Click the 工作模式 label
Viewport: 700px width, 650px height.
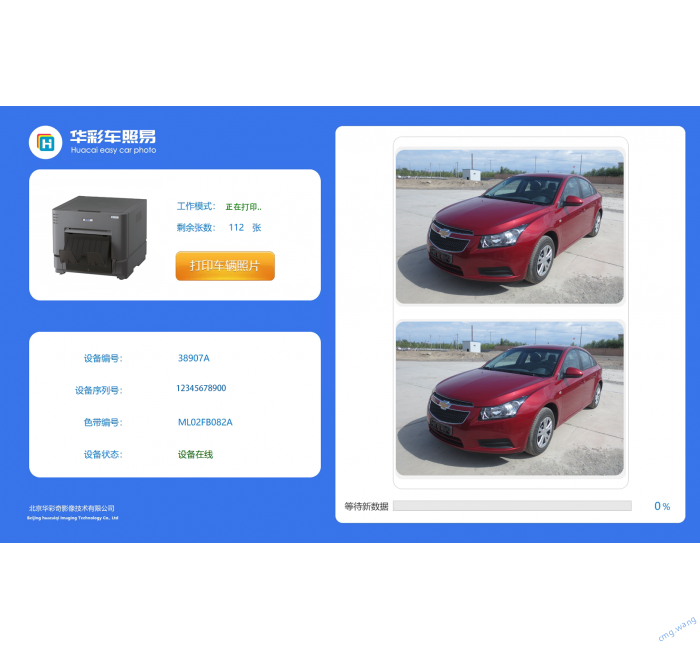[x=196, y=206]
